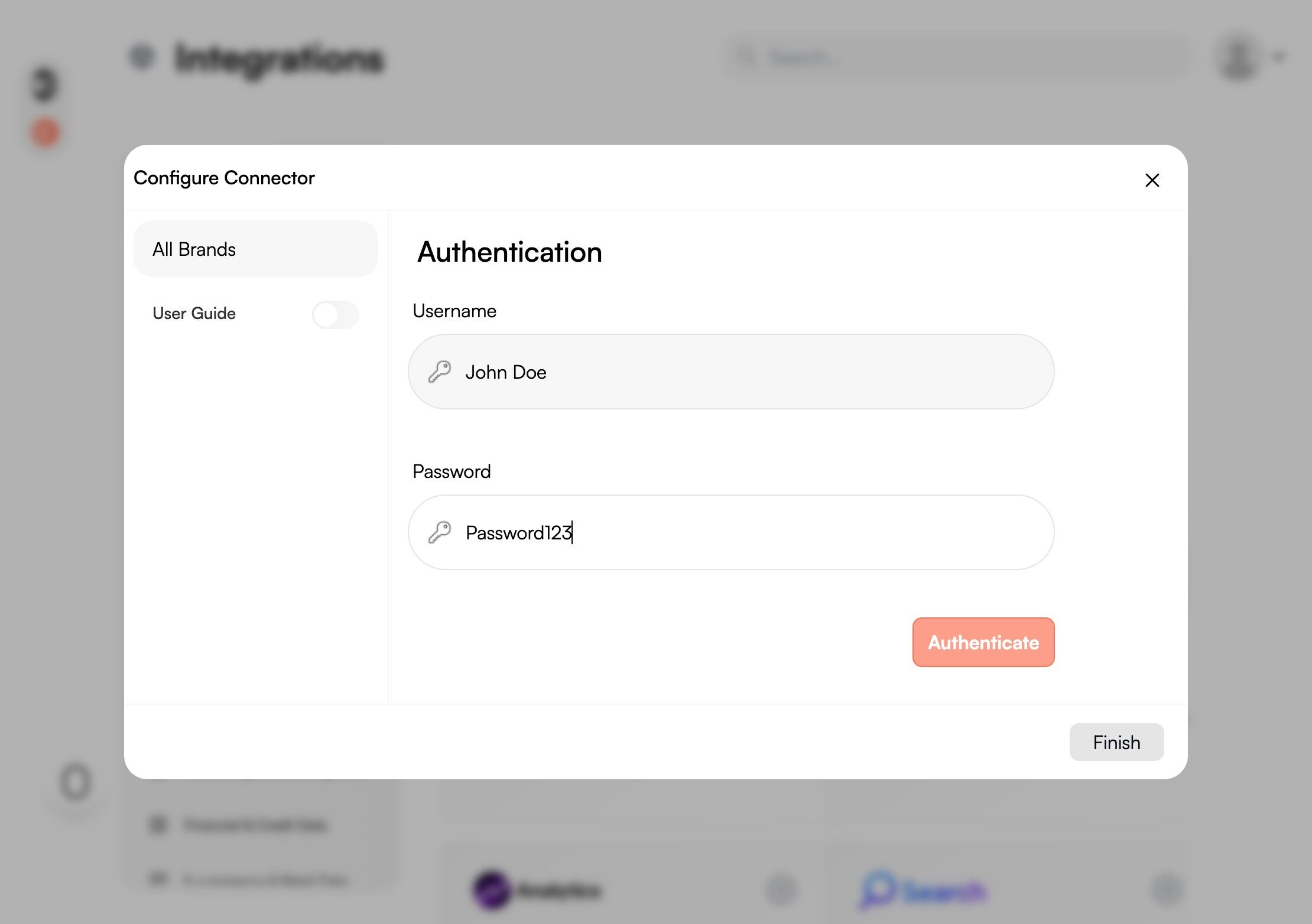Image resolution: width=1312 pixels, height=924 pixels.
Task: Close the Configure Connector dialog
Action: click(1152, 180)
